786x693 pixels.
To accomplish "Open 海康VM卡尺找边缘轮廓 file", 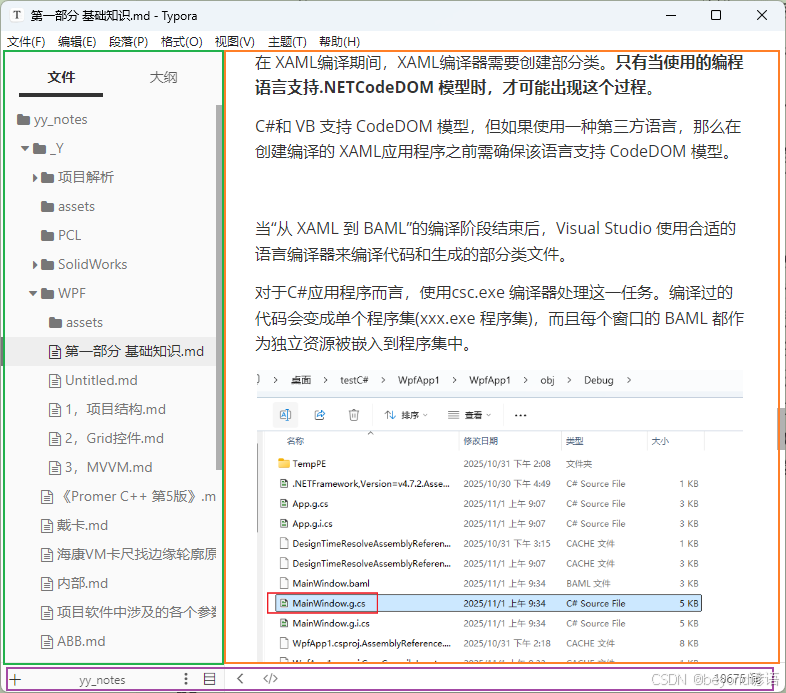I will point(128,555).
